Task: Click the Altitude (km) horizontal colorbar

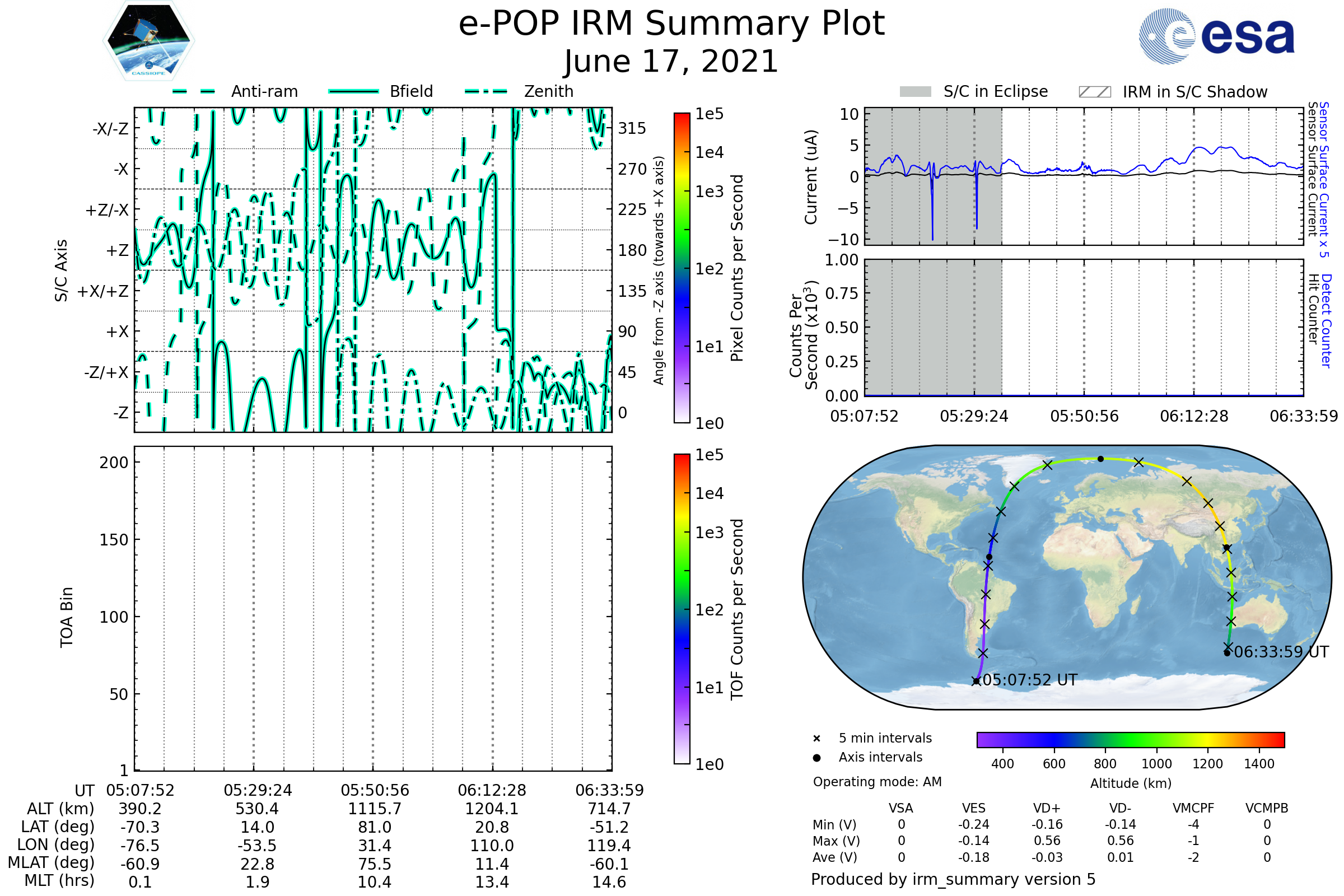Action: pyautogui.click(x=1130, y=739)
